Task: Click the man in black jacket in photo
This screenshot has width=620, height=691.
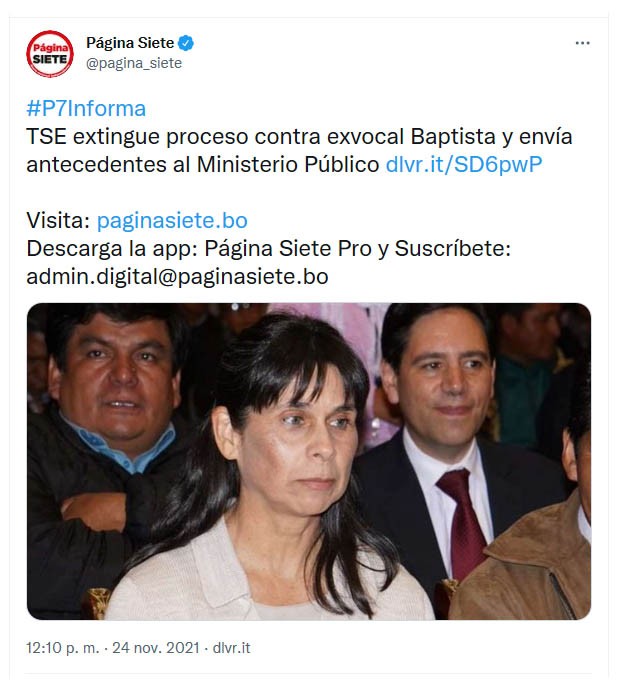Action: [x=106, y=441]
